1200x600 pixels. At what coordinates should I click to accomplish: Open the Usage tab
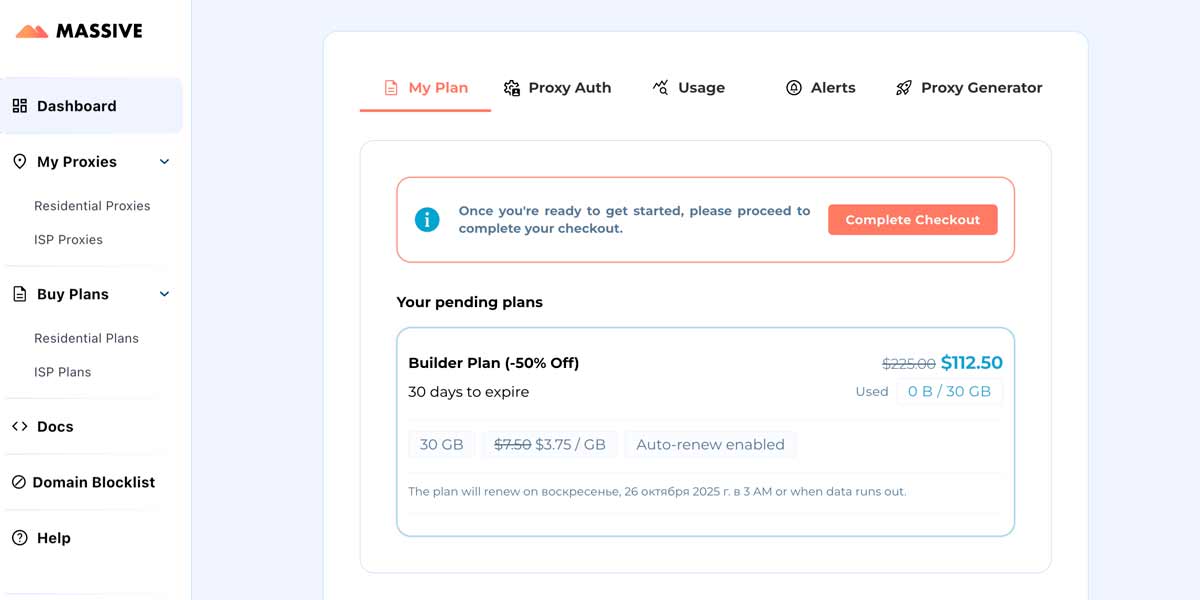coord(689,88)
